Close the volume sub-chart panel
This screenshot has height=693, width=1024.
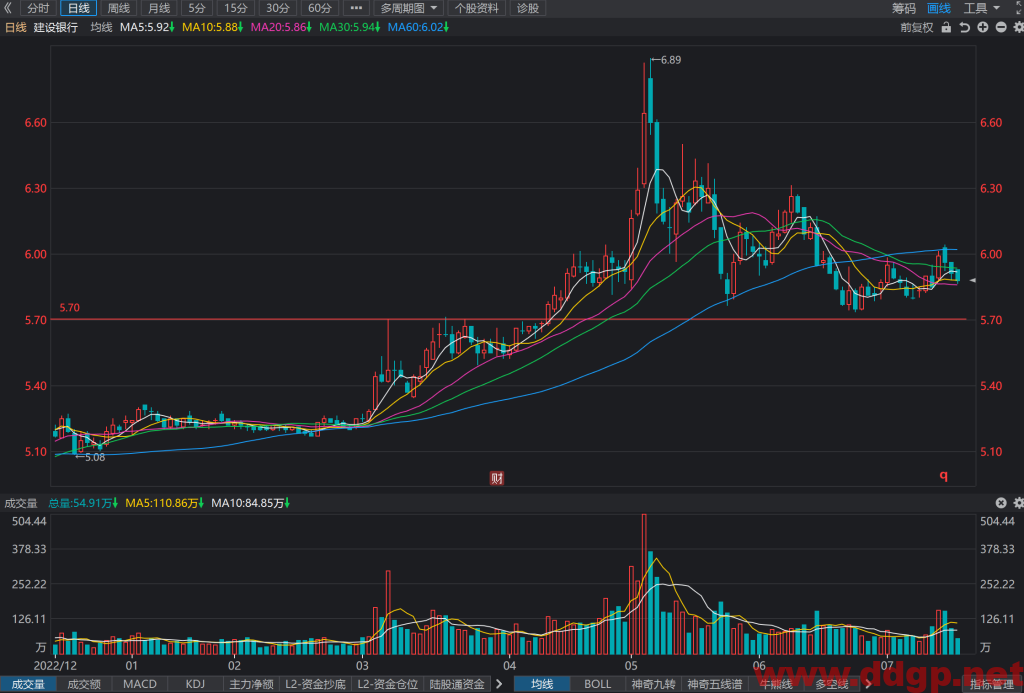[1001, 502]
